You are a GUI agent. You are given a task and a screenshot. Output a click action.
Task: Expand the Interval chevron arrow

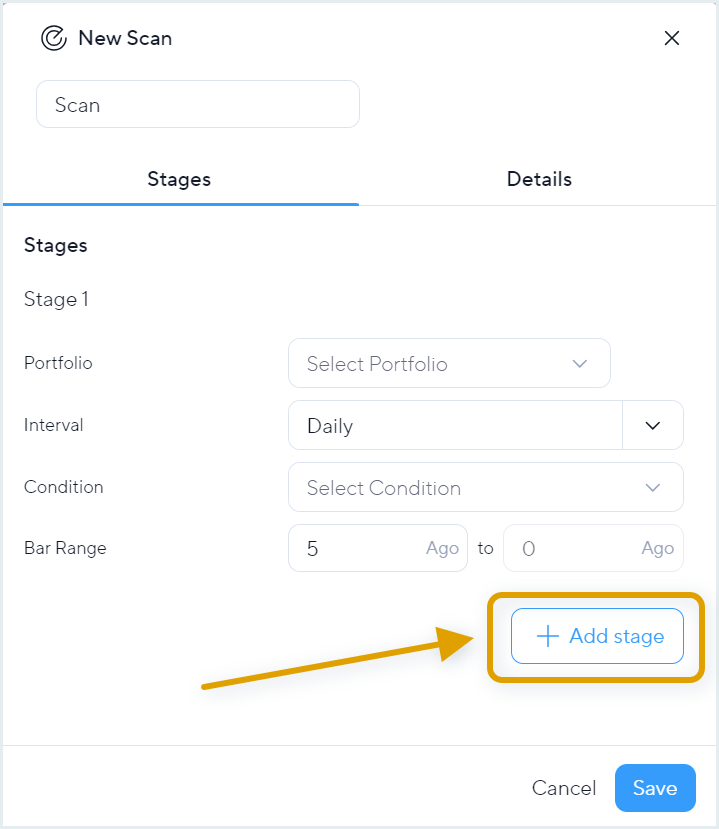pos(653,426)
